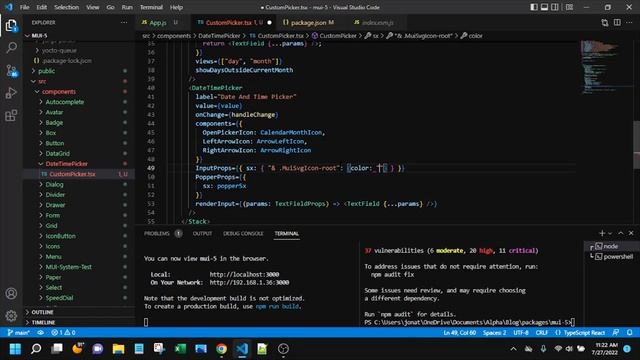Screen dimensions: 640x360
Task: Expand the DataGrid folder
Action: pos(58,153)
